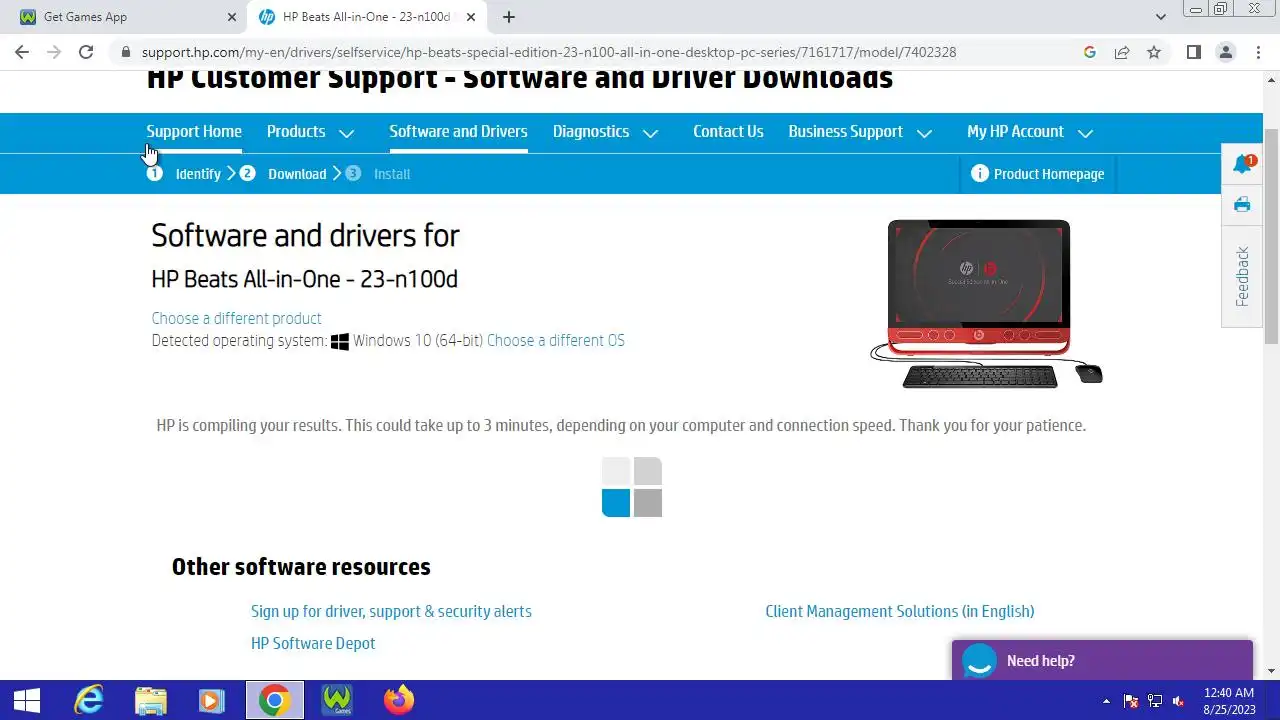This screenshot has width=1280, height=720.
Task: Open a new browser tab
Action: (509, 17)
